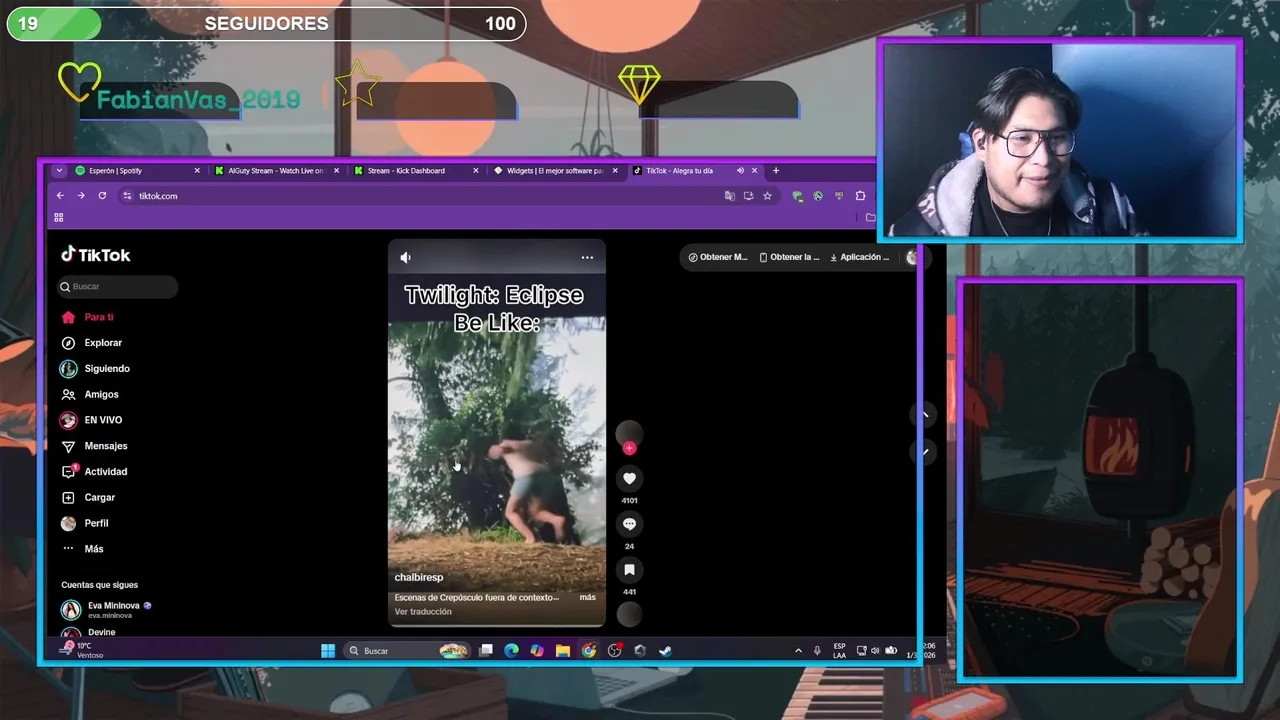Open the bookmarks folder icon at bar's right

click(870, 217)
